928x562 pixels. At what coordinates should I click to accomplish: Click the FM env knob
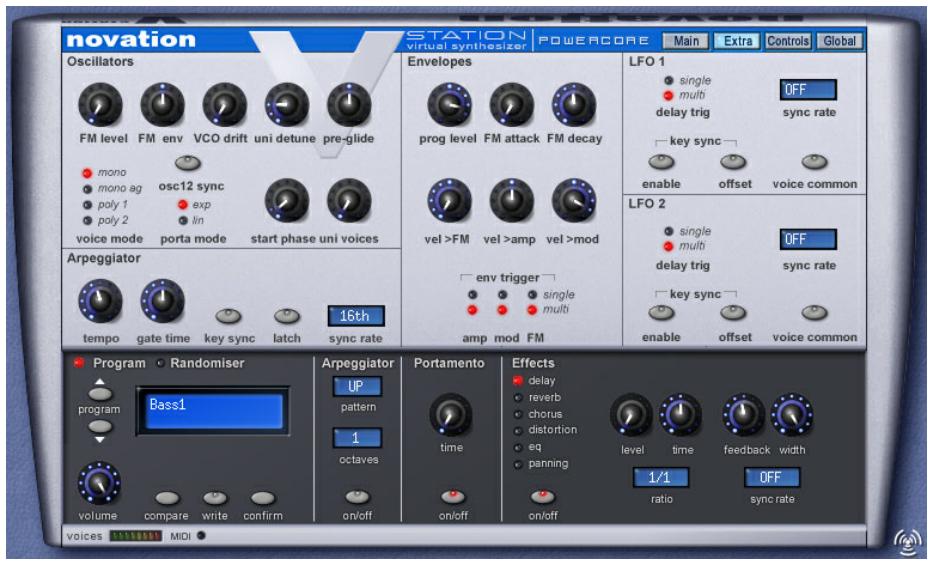pos(163,104)
